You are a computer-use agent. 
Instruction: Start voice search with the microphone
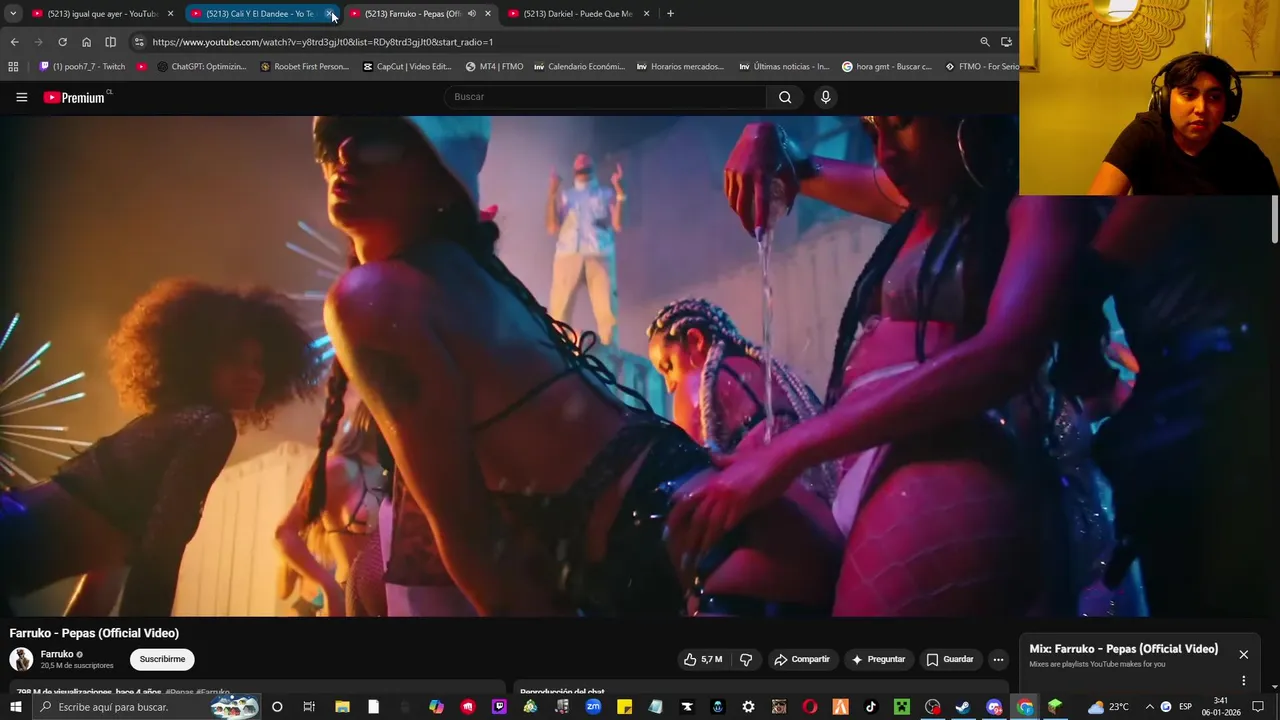pos(825,97)
